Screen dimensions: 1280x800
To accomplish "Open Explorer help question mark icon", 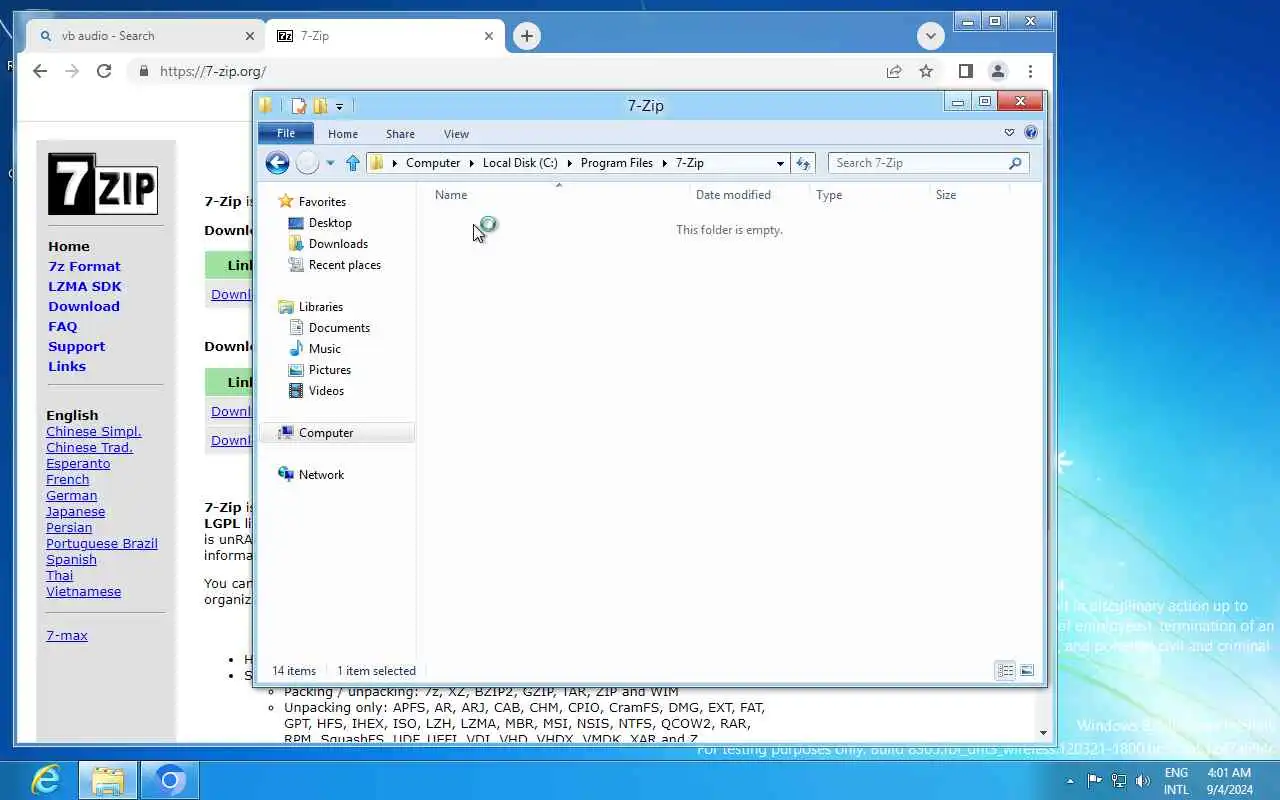I will 1031,132.
